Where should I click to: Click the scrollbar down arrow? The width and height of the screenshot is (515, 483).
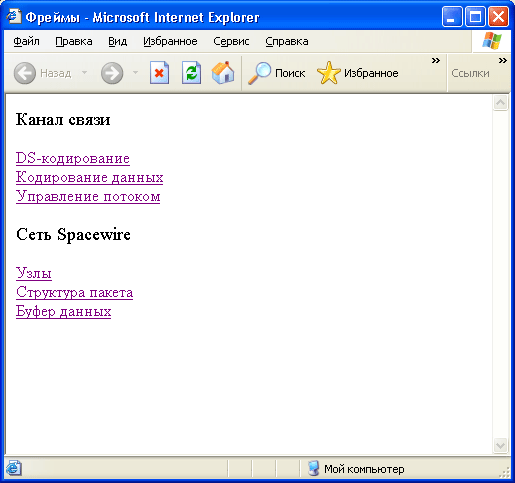(x=501, y=445)
